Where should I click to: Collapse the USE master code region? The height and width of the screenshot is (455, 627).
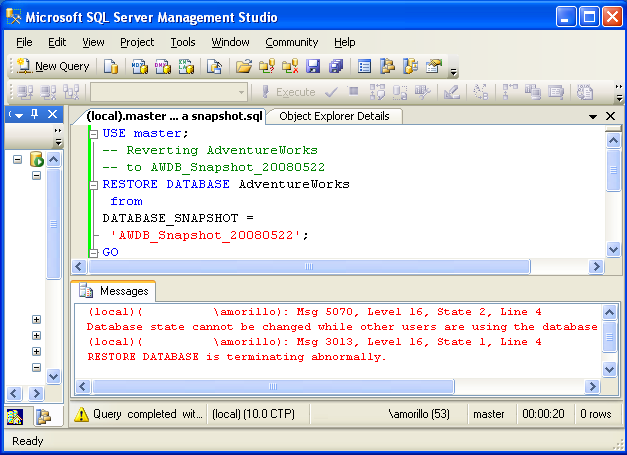[x=94, y=134]
